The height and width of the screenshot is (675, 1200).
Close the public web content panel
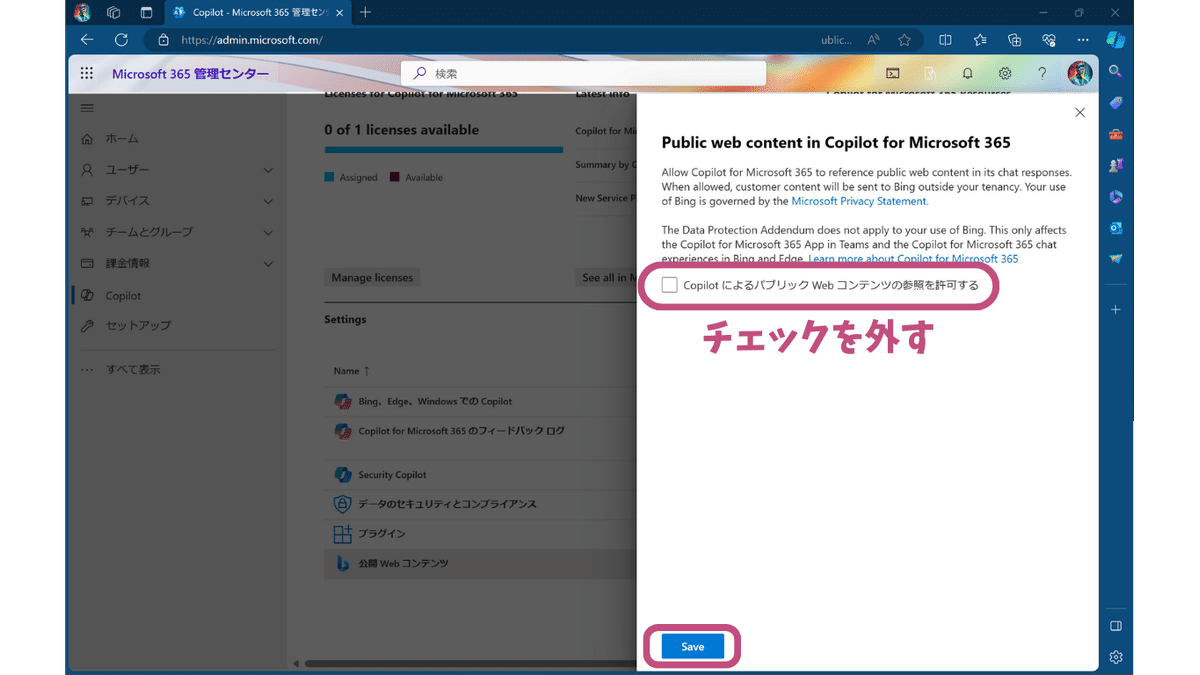[x=1079, y=113]
